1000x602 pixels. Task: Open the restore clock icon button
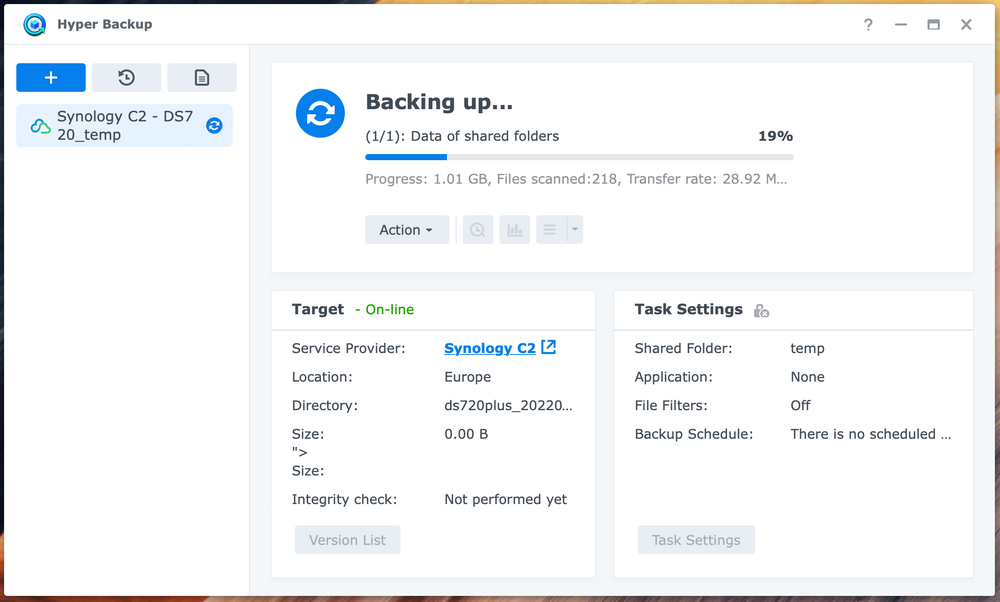coord(126,77)
